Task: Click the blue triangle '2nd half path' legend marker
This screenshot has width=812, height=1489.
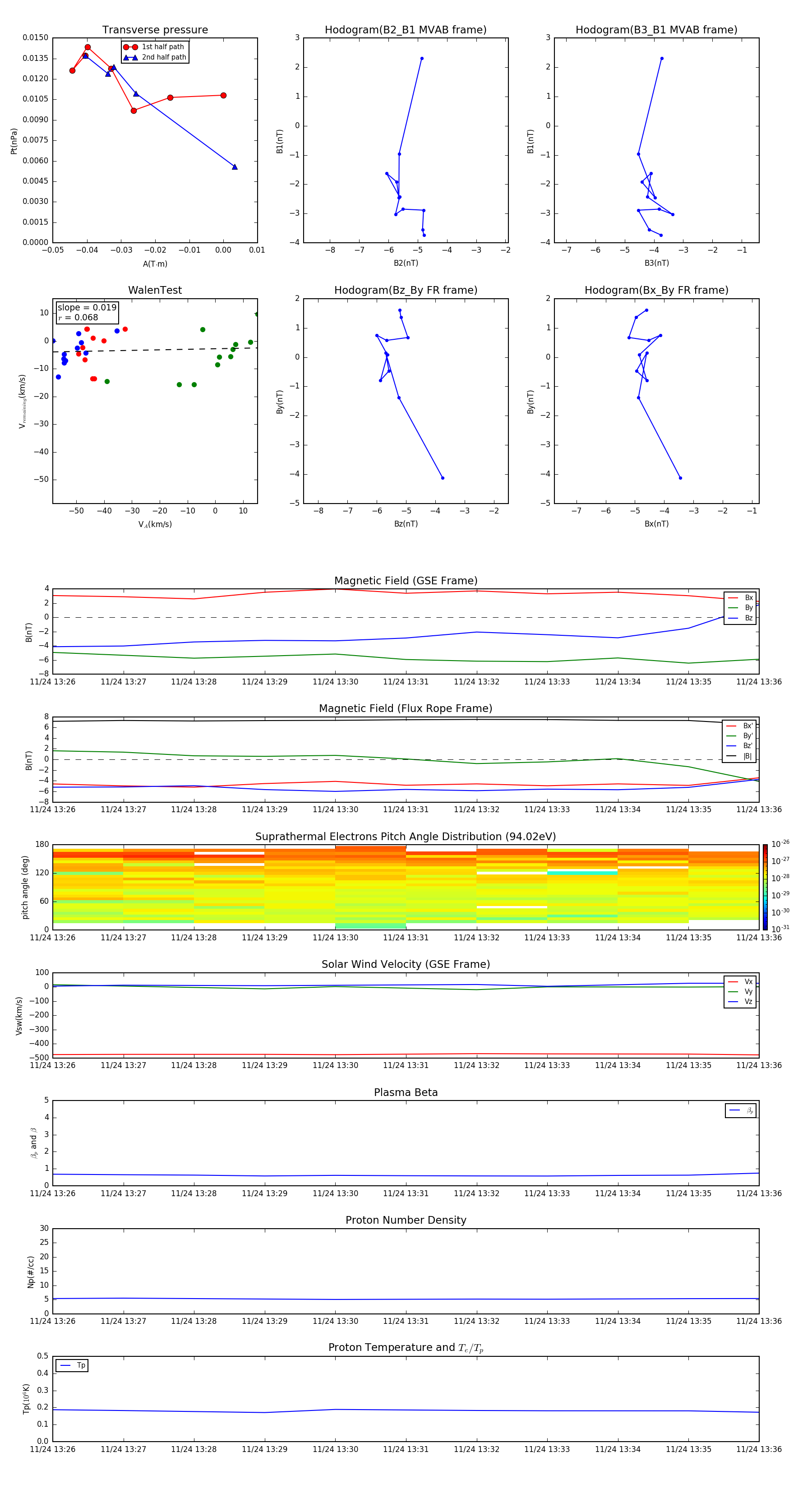Action: pyautogui.click(x=130, y=57)
